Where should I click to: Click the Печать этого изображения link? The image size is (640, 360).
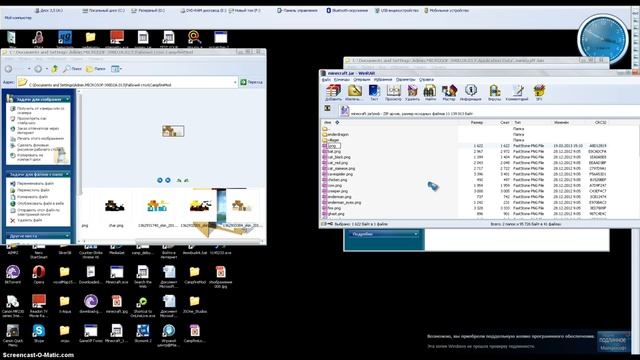click(40, 139)
